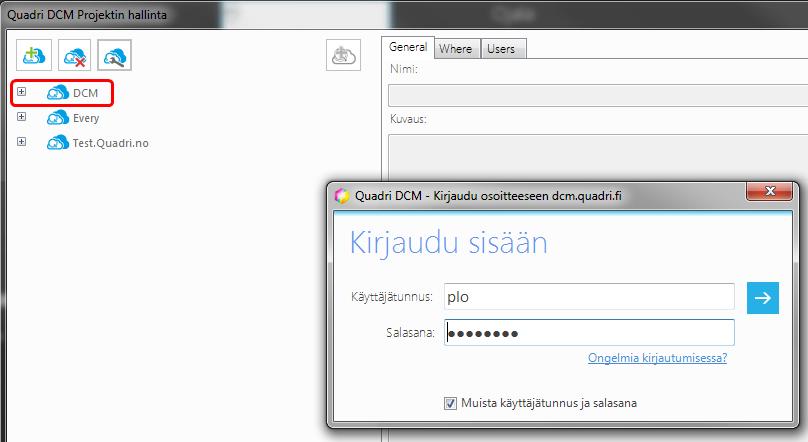808x442 pixels.
Task: Click the Kuvaus: label
Action: coord(408,119)
